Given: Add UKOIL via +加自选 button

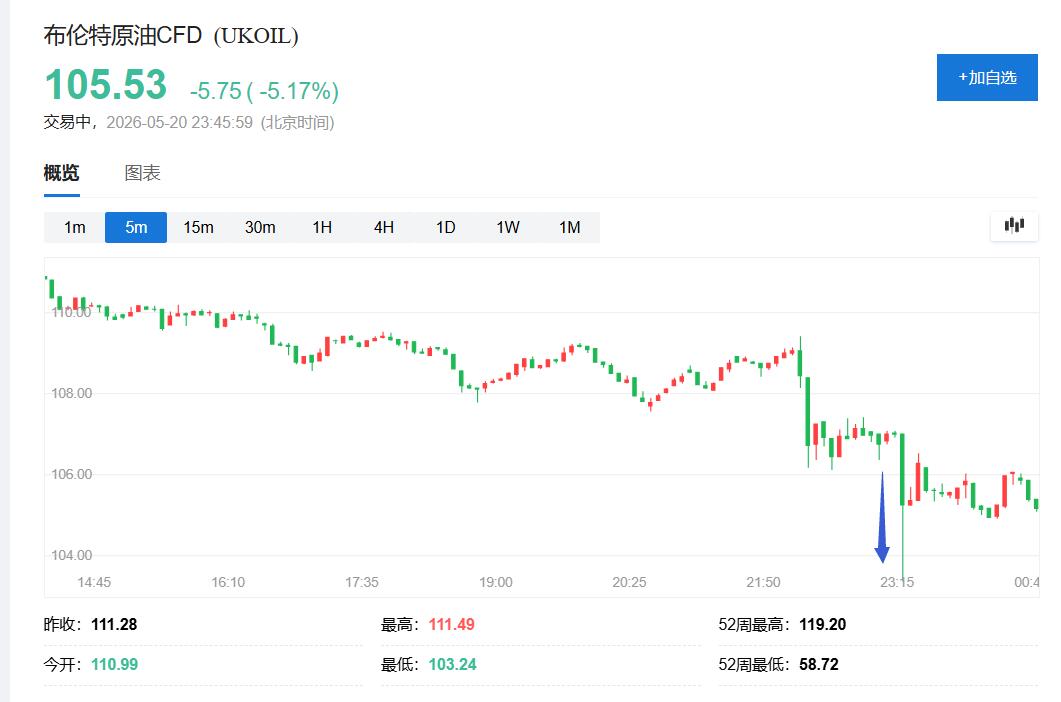Looking at the screenshot, I should click(x=987, y=78).
